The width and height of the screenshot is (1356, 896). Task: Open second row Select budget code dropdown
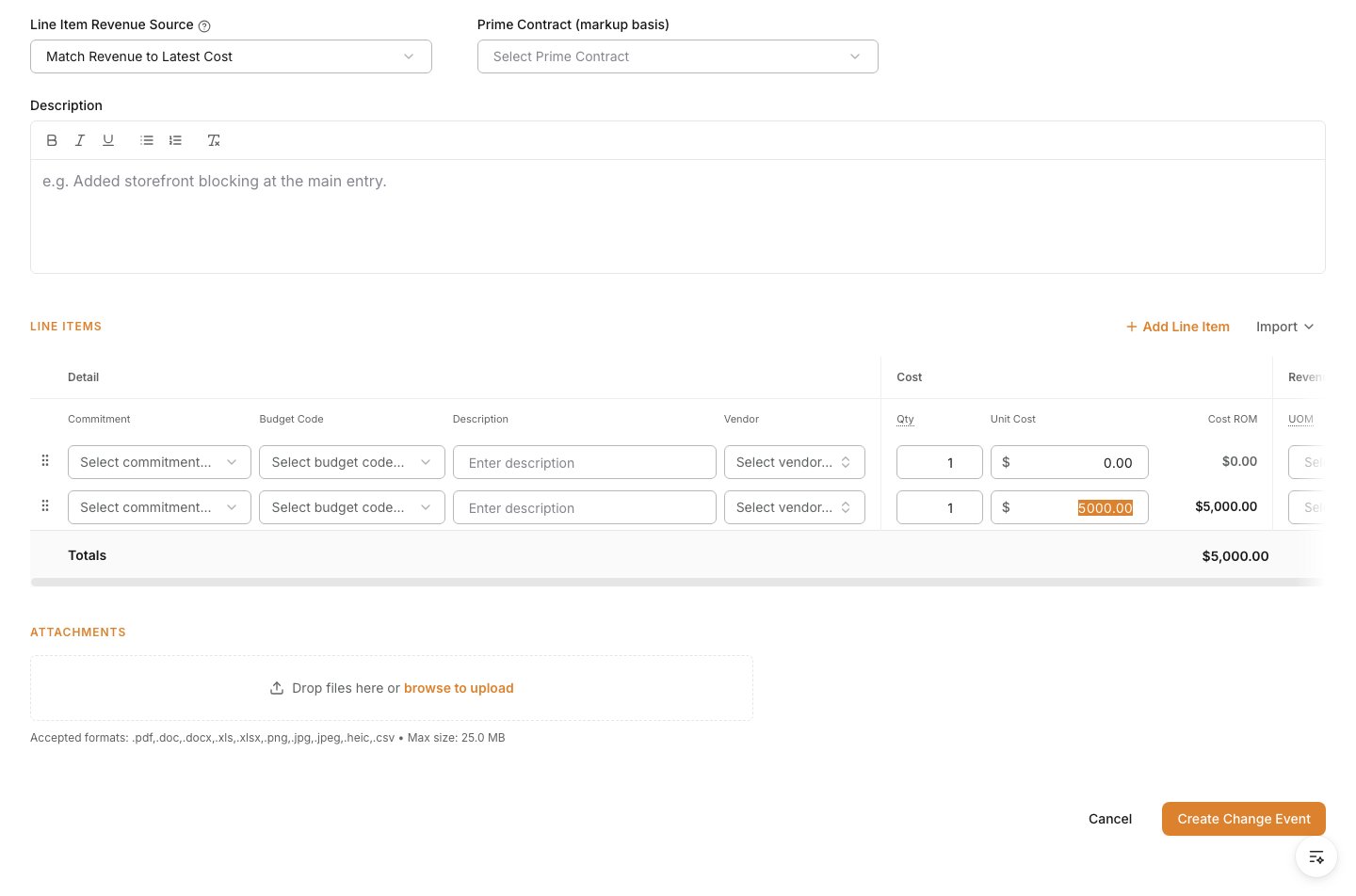(352, 507)
